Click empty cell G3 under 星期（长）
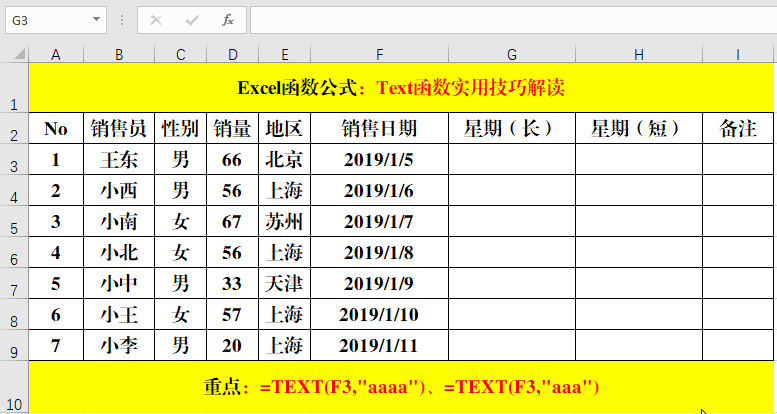Viewport: 777px width, 414px height. (512, 159)
